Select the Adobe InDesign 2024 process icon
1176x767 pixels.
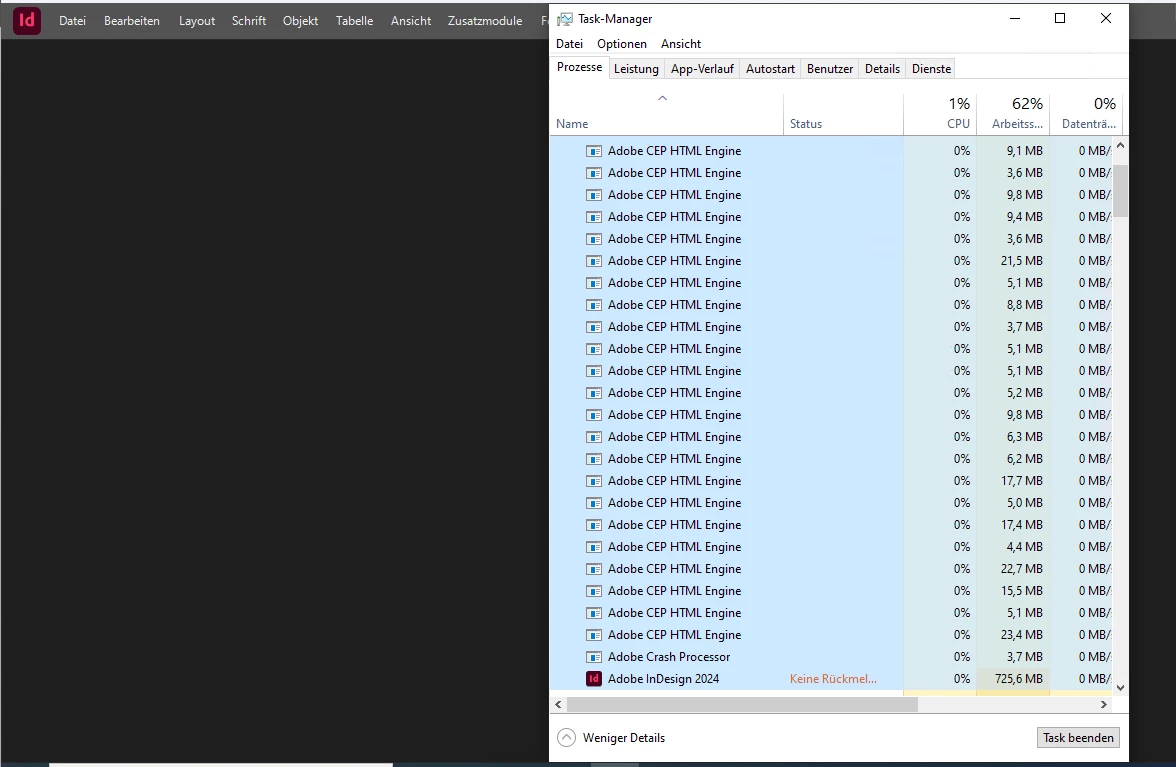point(593,679)
